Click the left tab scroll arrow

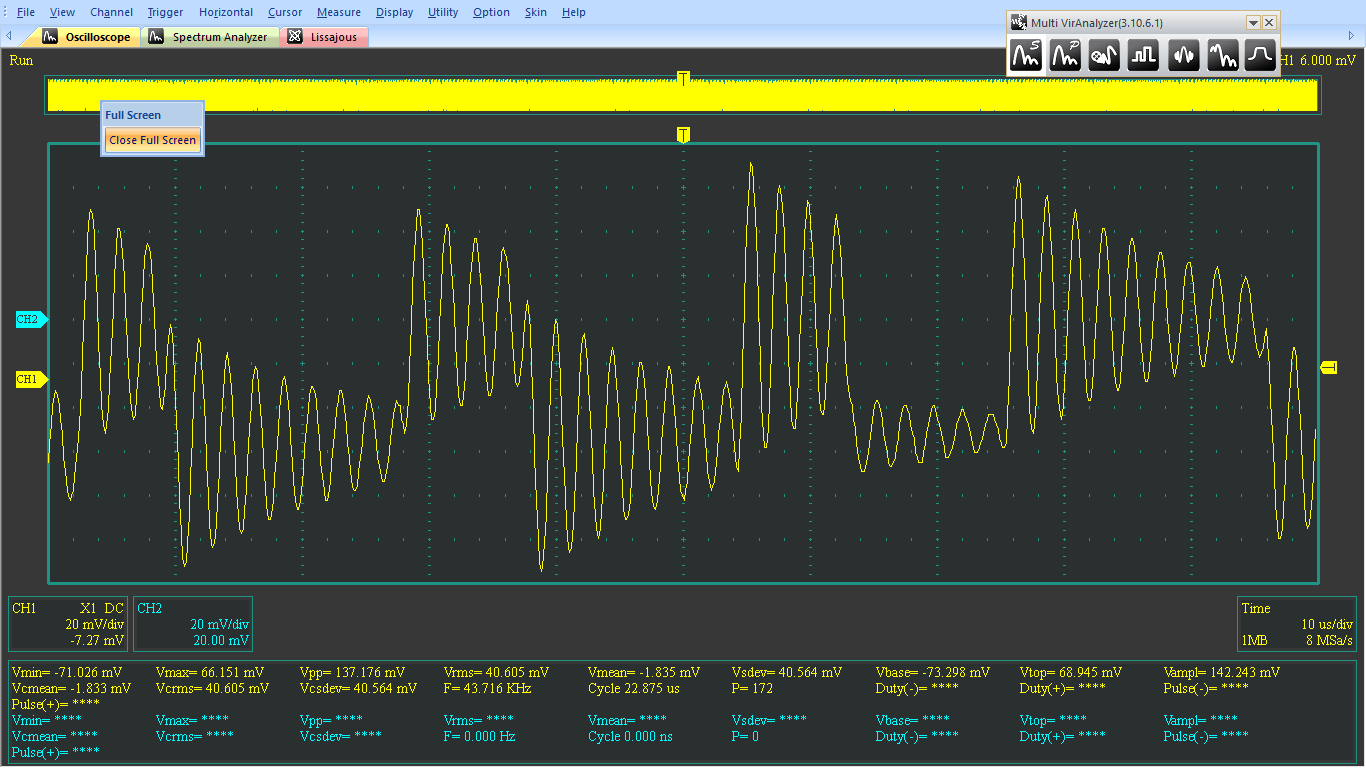pos(9,36)
